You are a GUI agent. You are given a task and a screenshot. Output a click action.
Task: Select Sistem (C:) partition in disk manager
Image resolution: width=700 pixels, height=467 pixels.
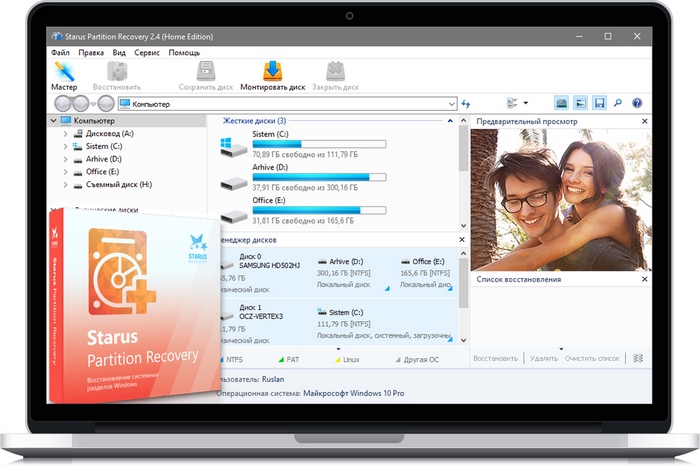coord(384,324)
